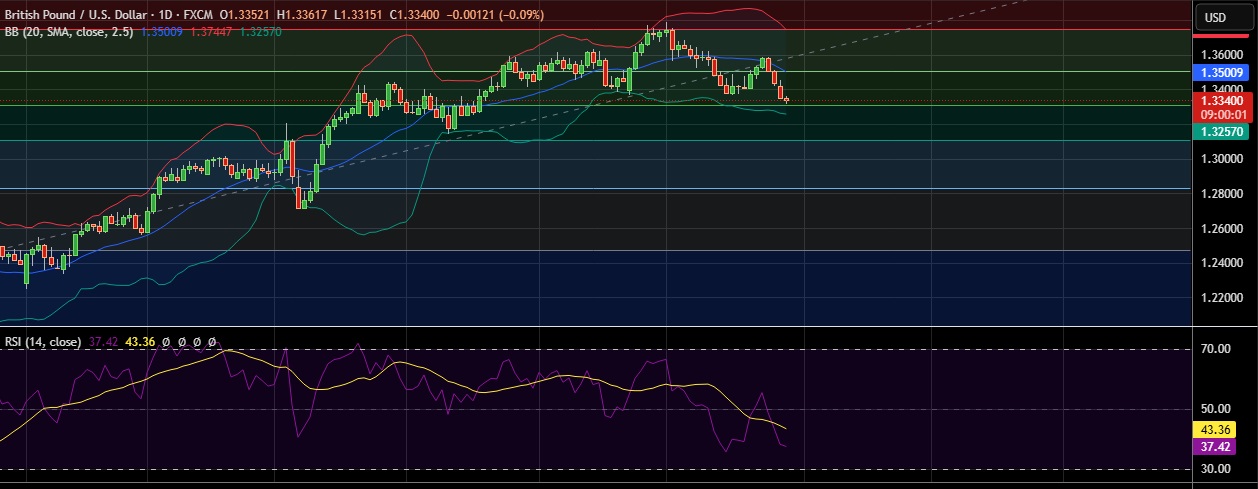Click the purple RSI value 37.42 in legend
This screenshot has width=1258, height=489.
click(x=103, y=342)
